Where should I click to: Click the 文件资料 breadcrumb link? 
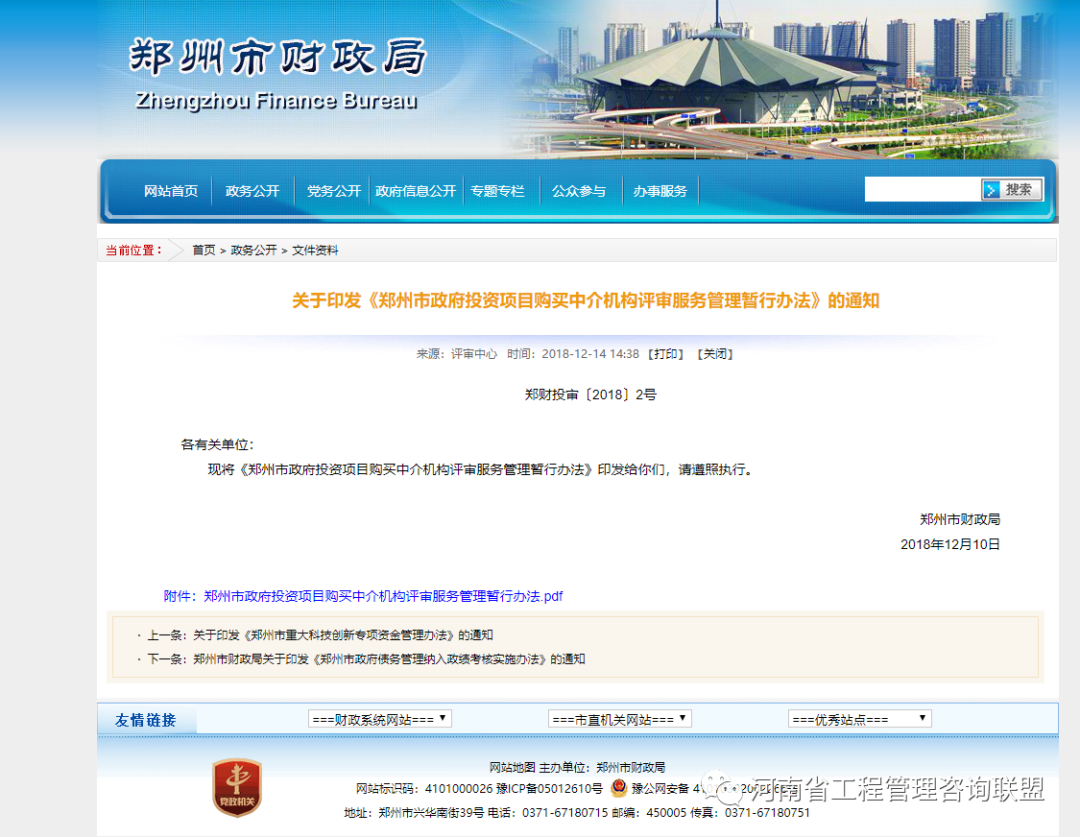[x=315, y=250]
